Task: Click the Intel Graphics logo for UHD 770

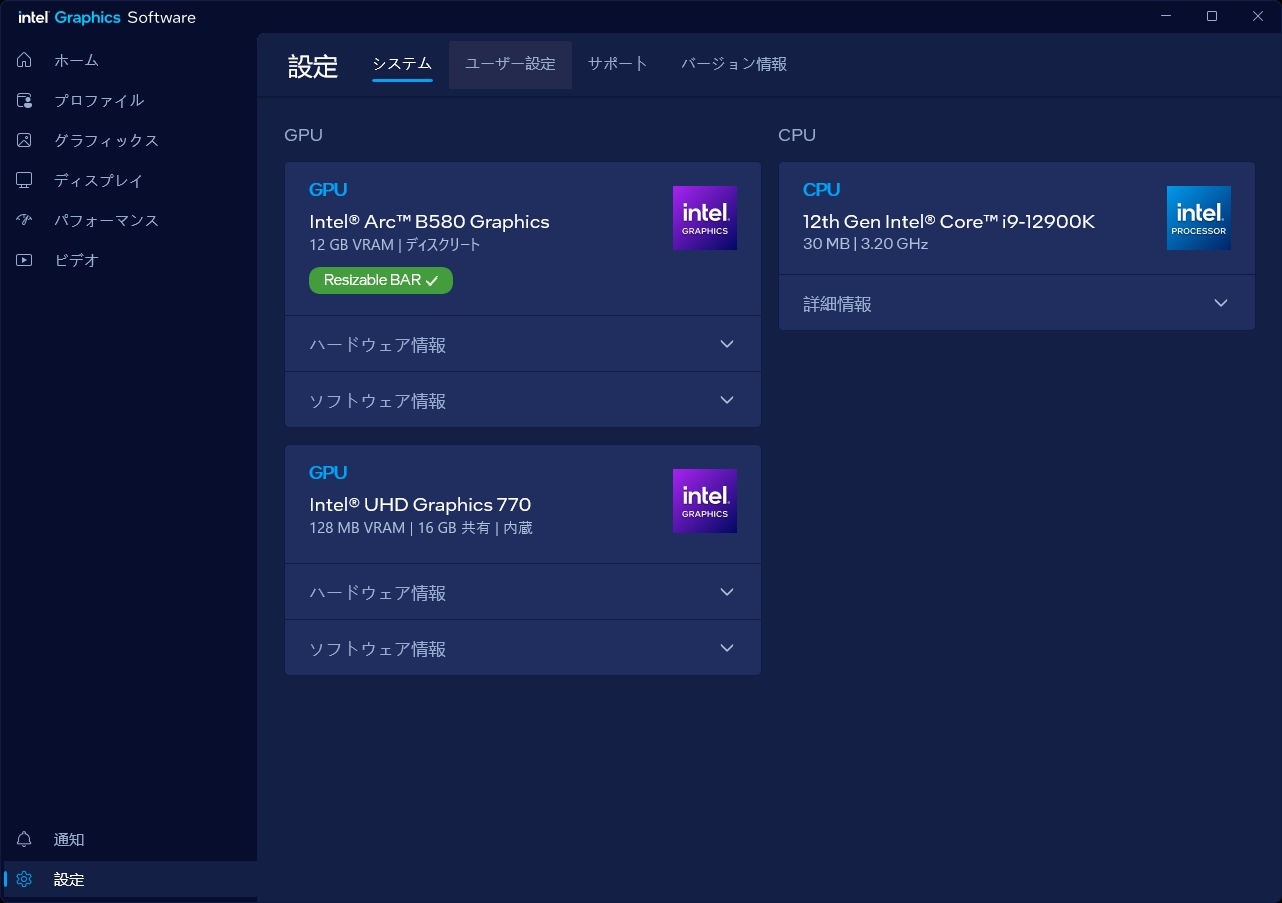Action: [705, 501]
